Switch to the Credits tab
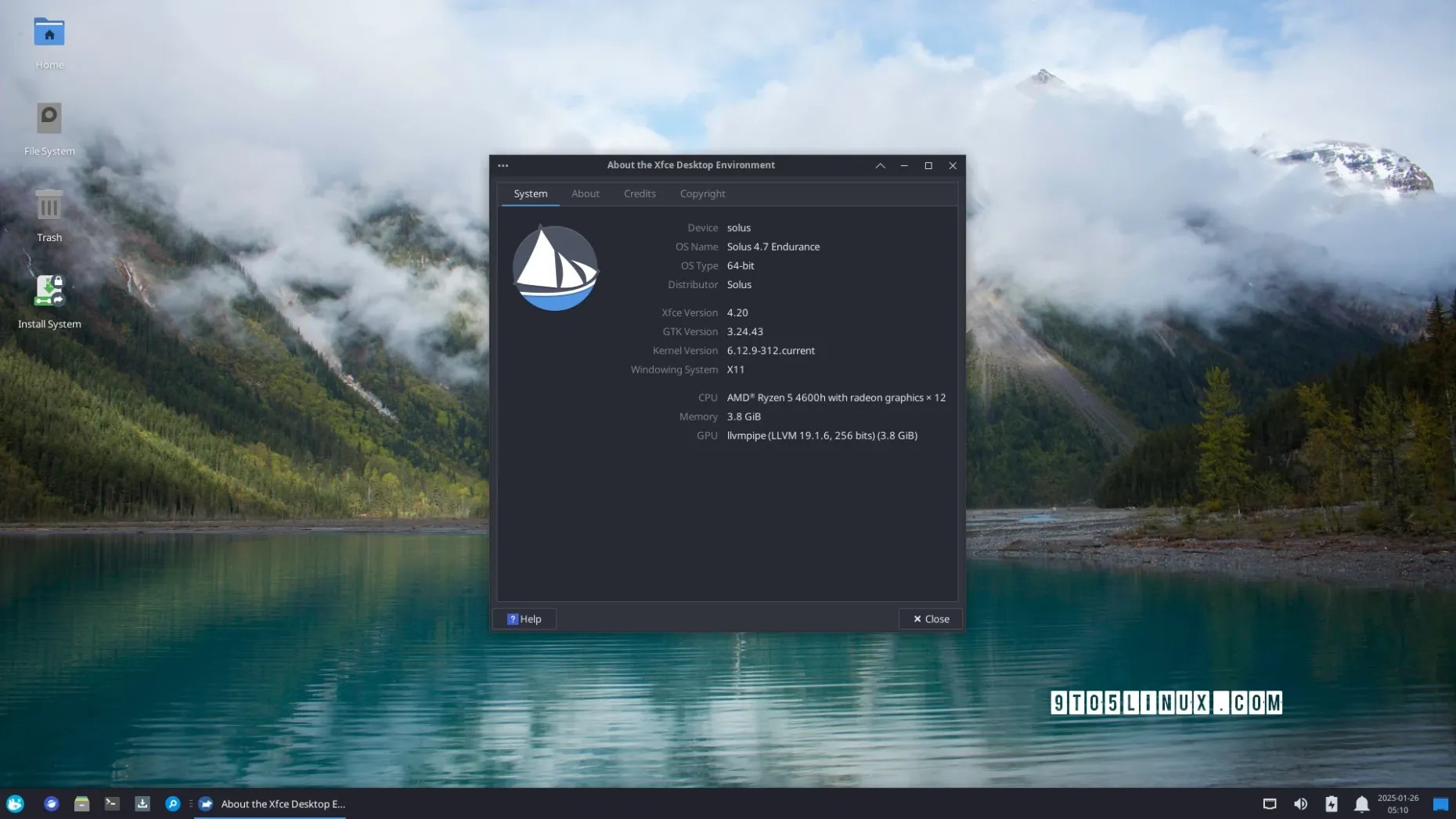The width and height of the screenshot is (1456, 819). (640, 193)
